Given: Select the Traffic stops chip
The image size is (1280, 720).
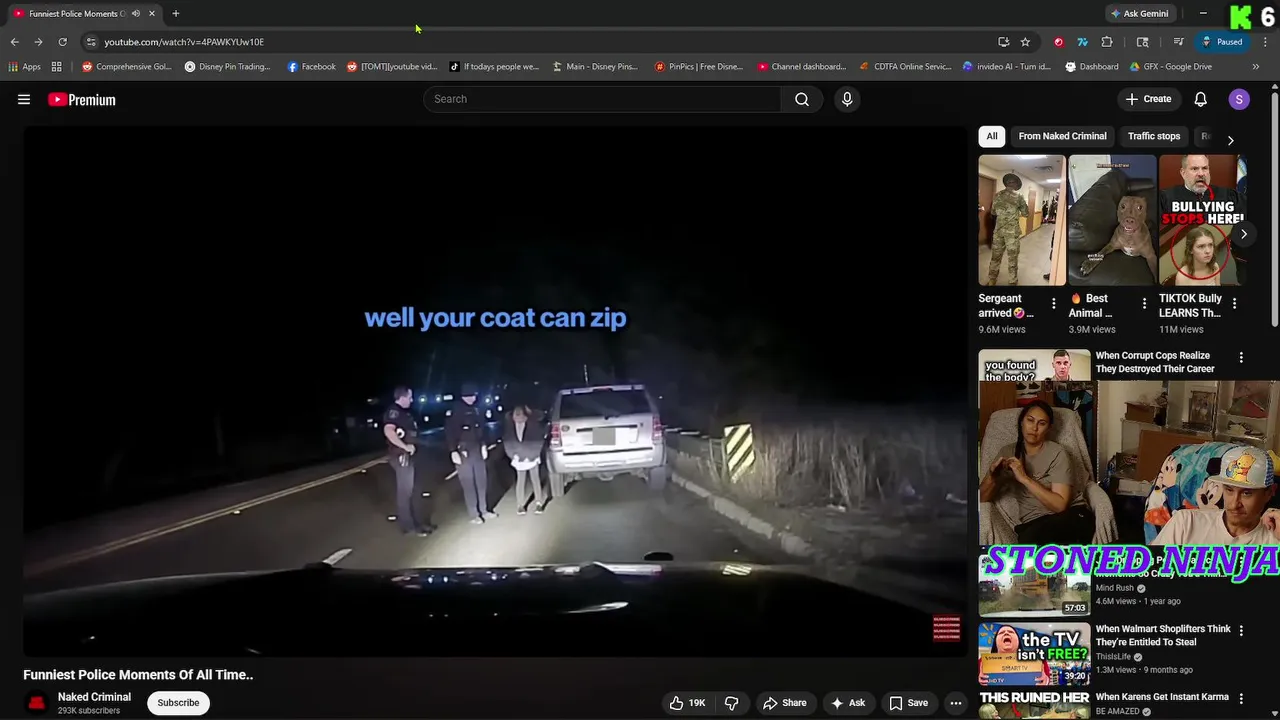Looking at the screenshot, I should pyautogui.click(x=1154, y=136).
